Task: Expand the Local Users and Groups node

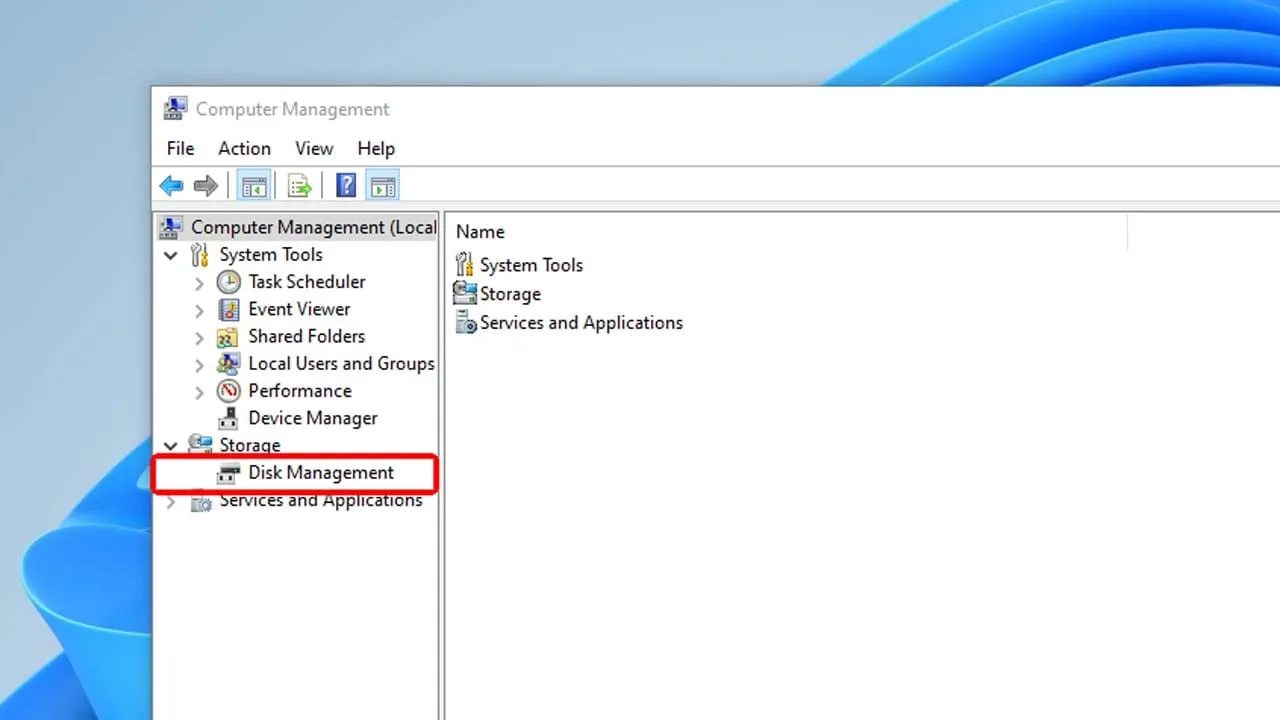Action: click(199, 364)
